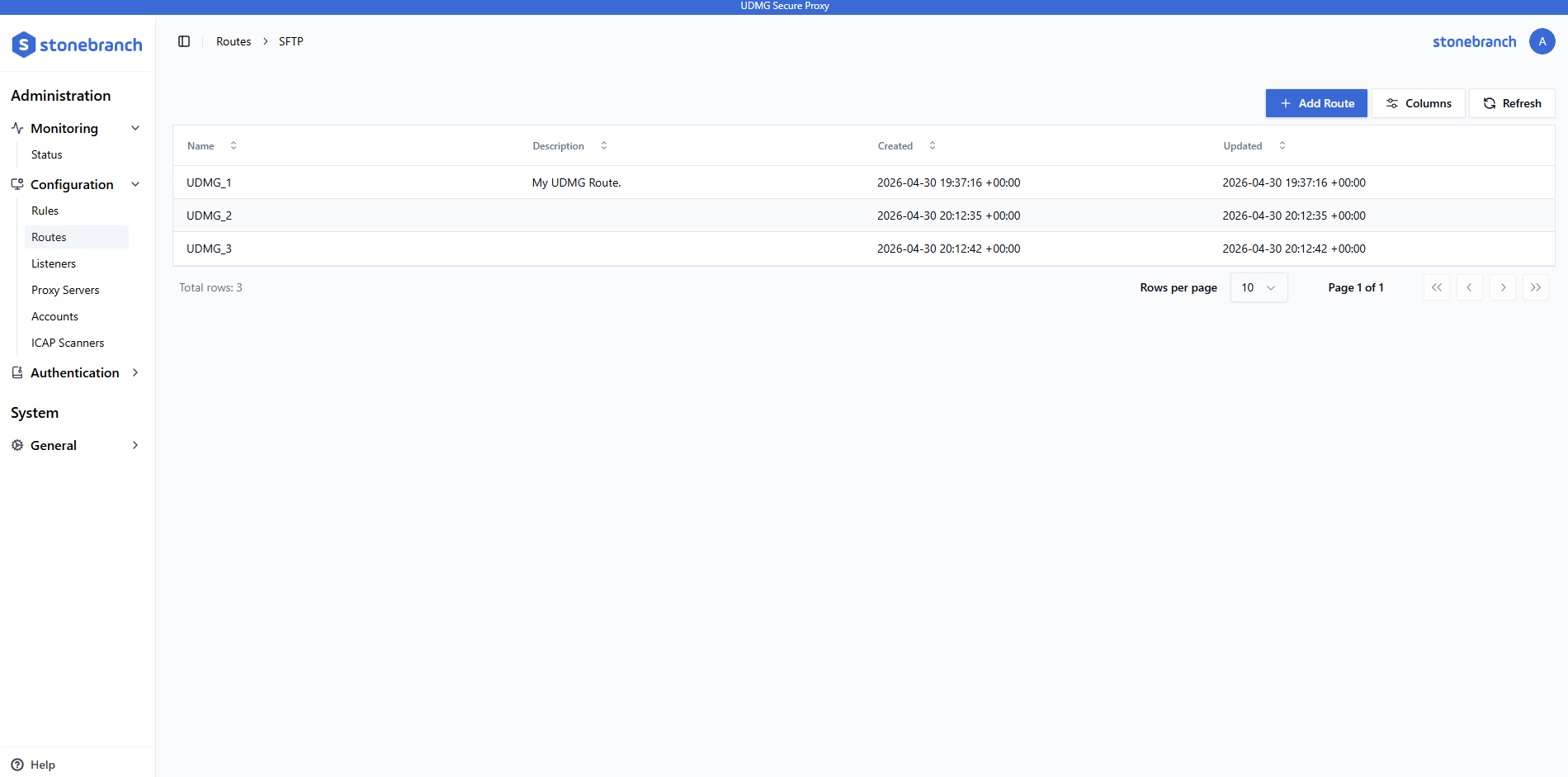
Task: Click the Routes breadcrumb link
Action: (x=234, y=41)
